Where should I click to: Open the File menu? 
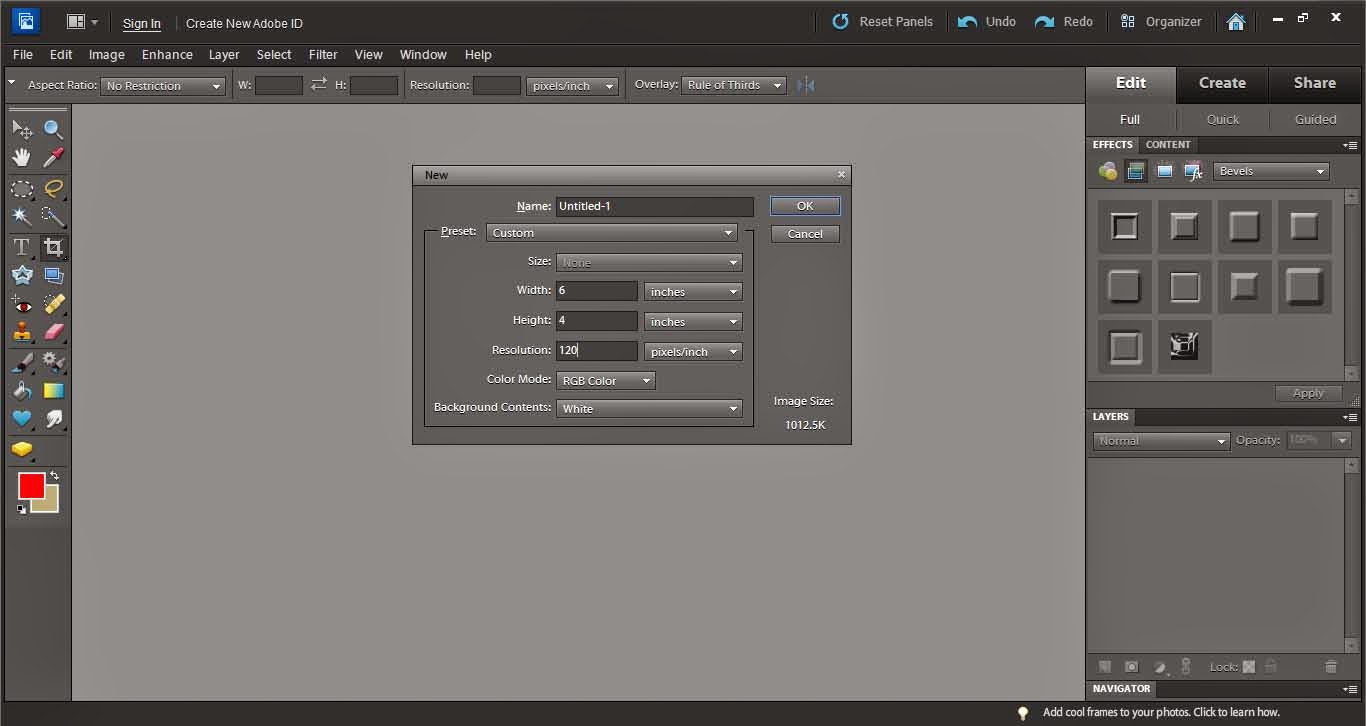point(23,55)
